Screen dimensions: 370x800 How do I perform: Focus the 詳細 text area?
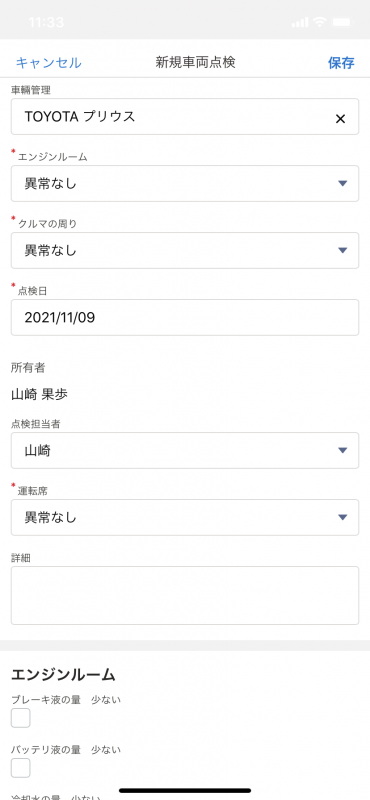pos(185,595)
